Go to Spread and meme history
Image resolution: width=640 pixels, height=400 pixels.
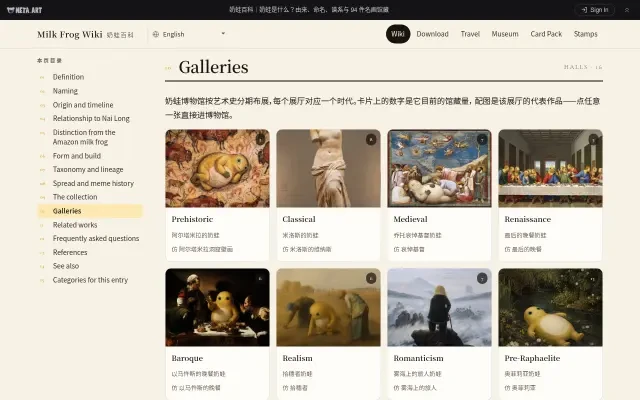[x=93, y=183]
